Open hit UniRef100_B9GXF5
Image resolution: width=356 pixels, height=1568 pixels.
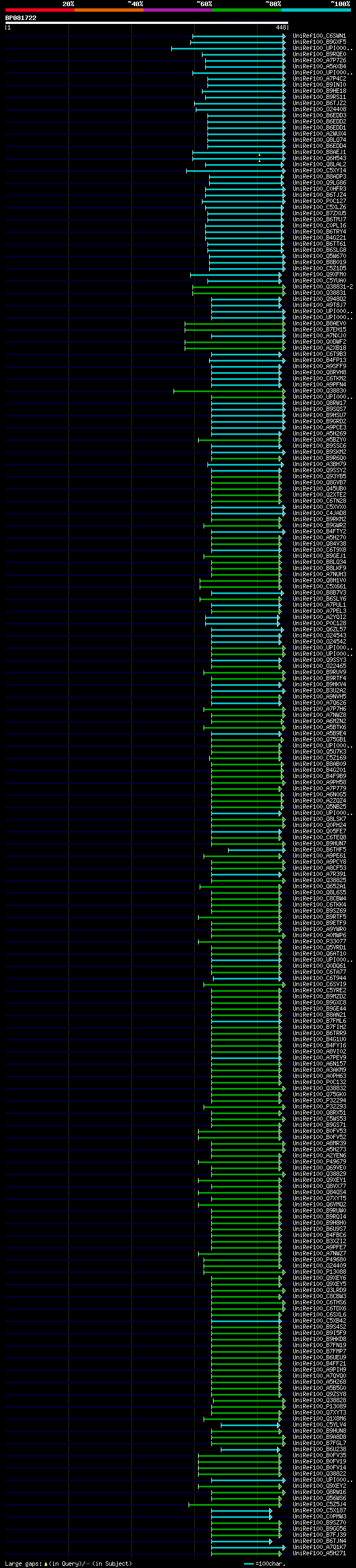coord(319,42)
